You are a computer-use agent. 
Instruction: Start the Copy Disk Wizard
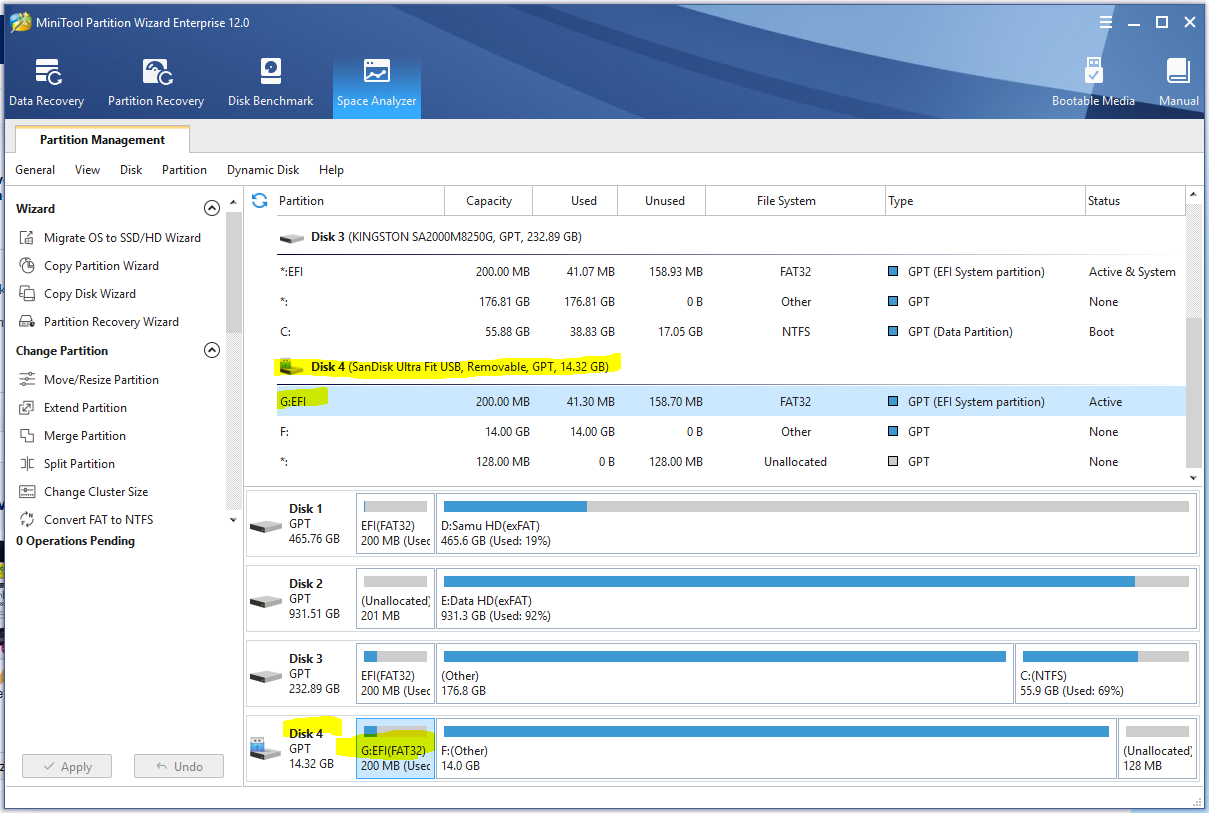click(x=76, y=294)
